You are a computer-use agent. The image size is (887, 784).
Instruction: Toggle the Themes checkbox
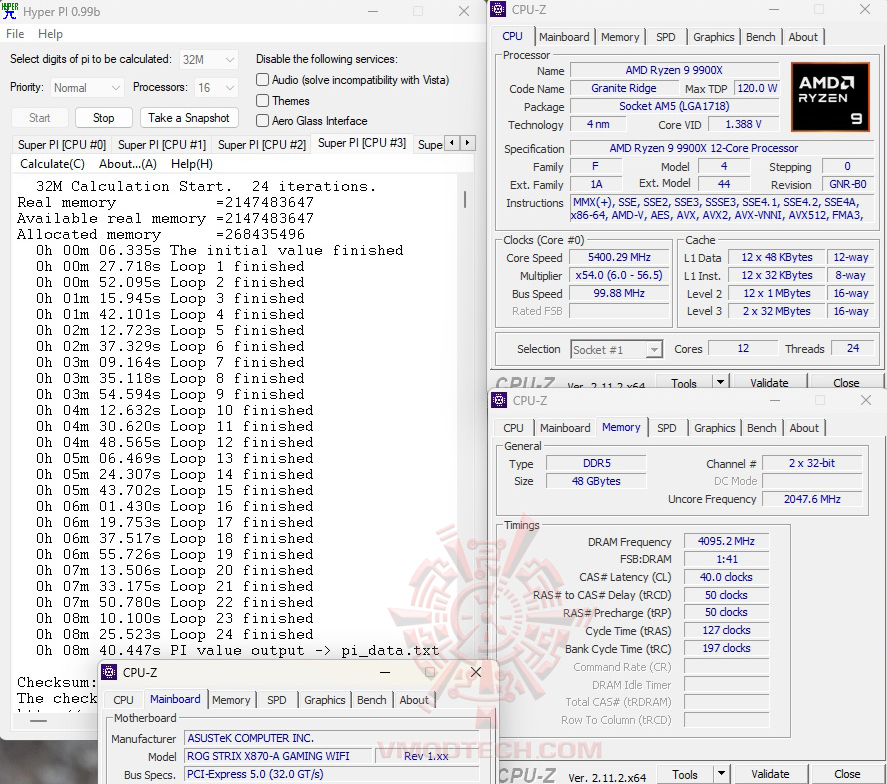262,101
